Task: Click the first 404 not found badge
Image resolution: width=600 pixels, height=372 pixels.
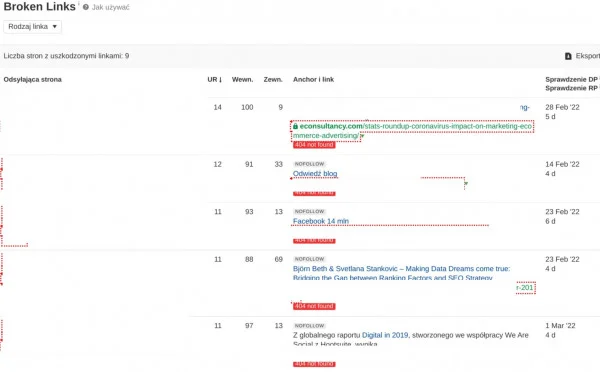Action: tap(314, 145)
